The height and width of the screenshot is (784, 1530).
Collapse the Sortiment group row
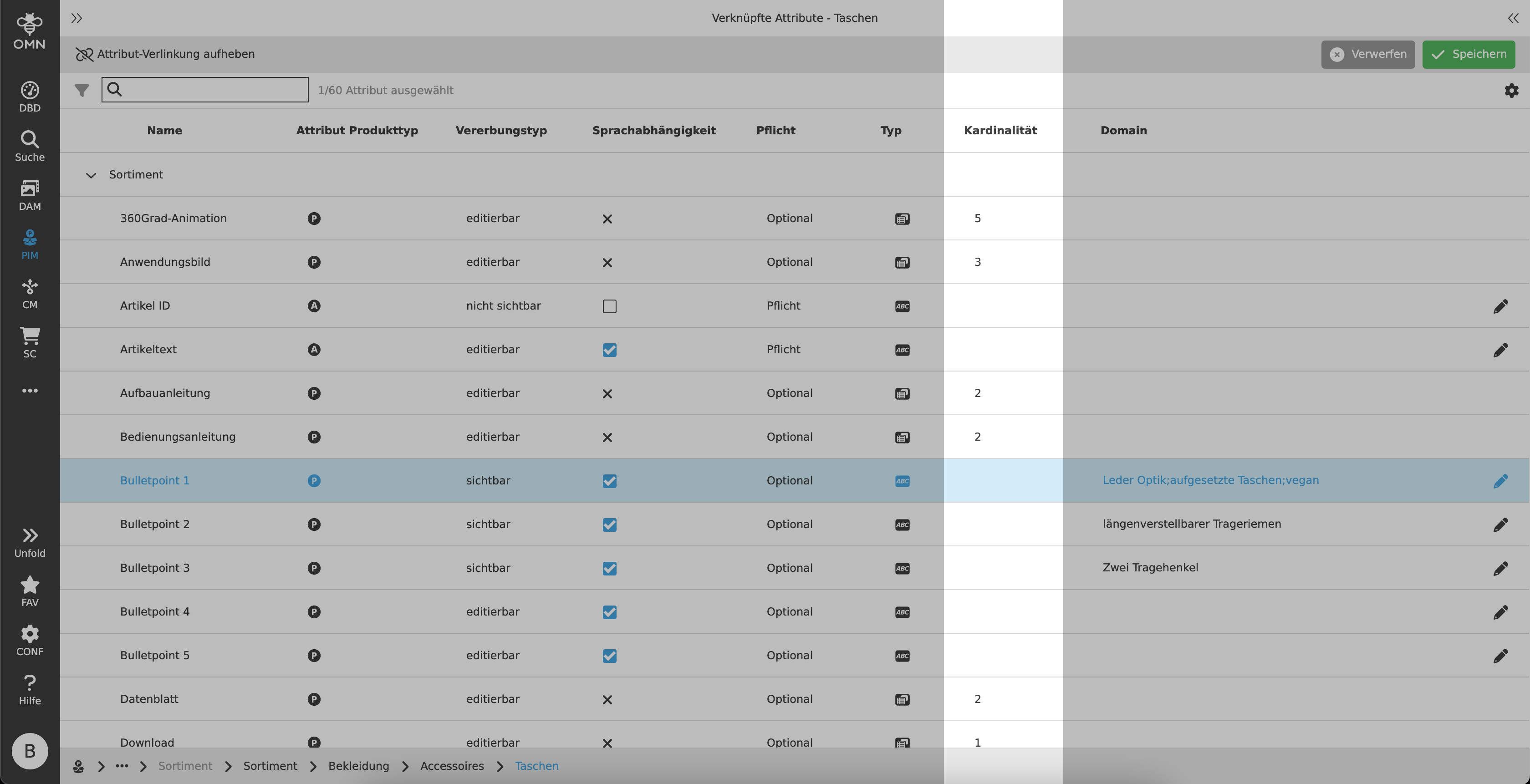[x=91, y=175]
